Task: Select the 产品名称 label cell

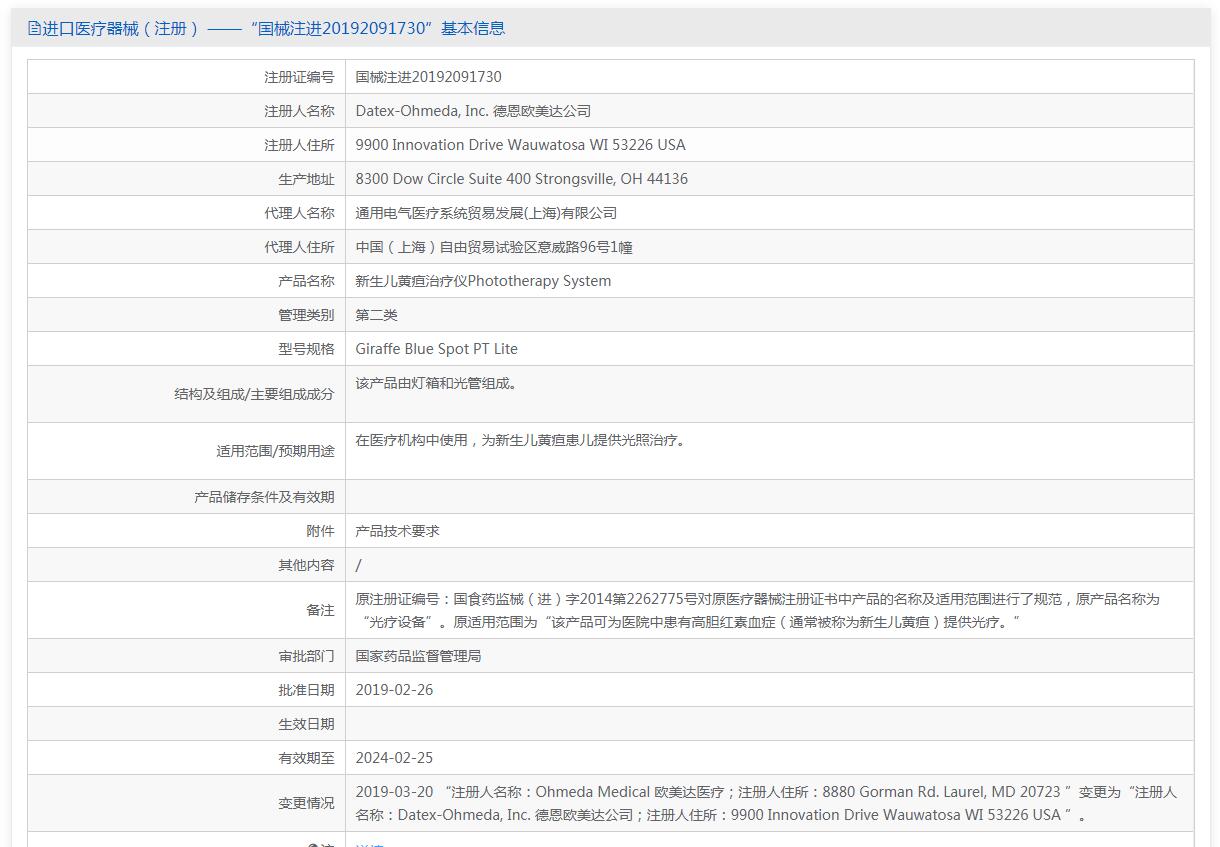Action: (x=186, y=281)
